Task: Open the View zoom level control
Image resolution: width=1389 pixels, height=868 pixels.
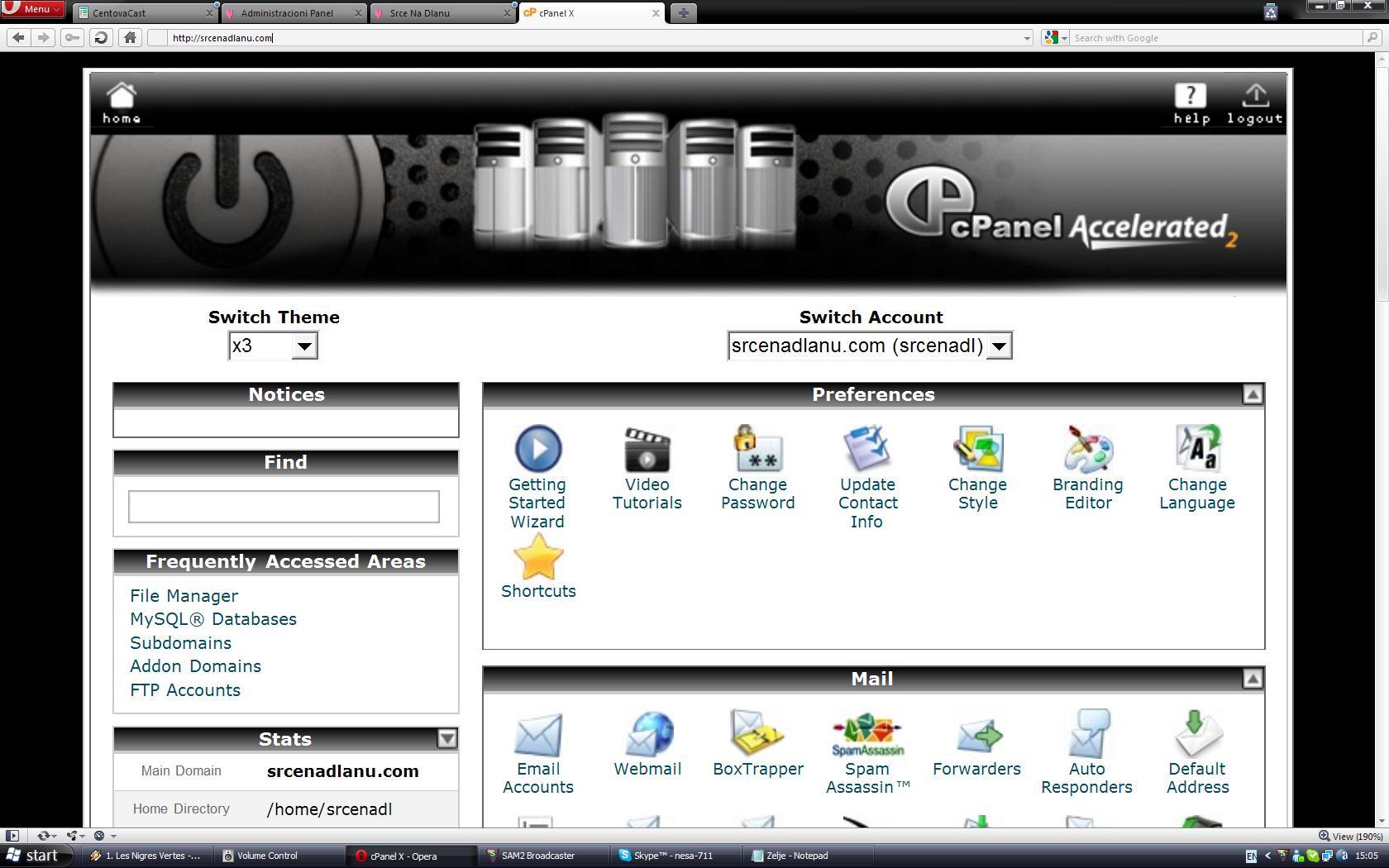Action: point(1350,836)
